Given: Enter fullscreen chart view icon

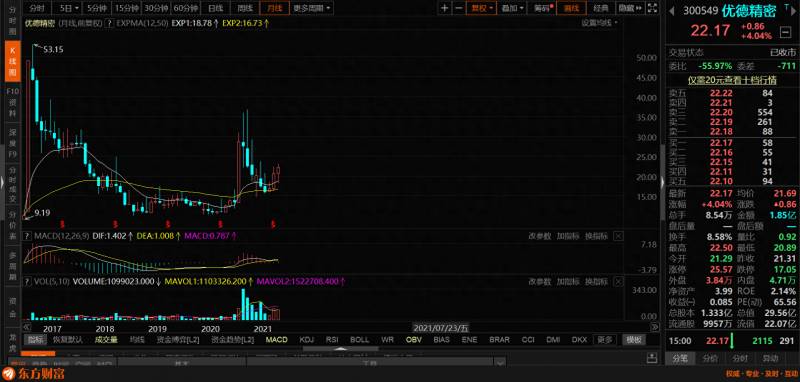Looking at the screenshot, I should (653, 8).
